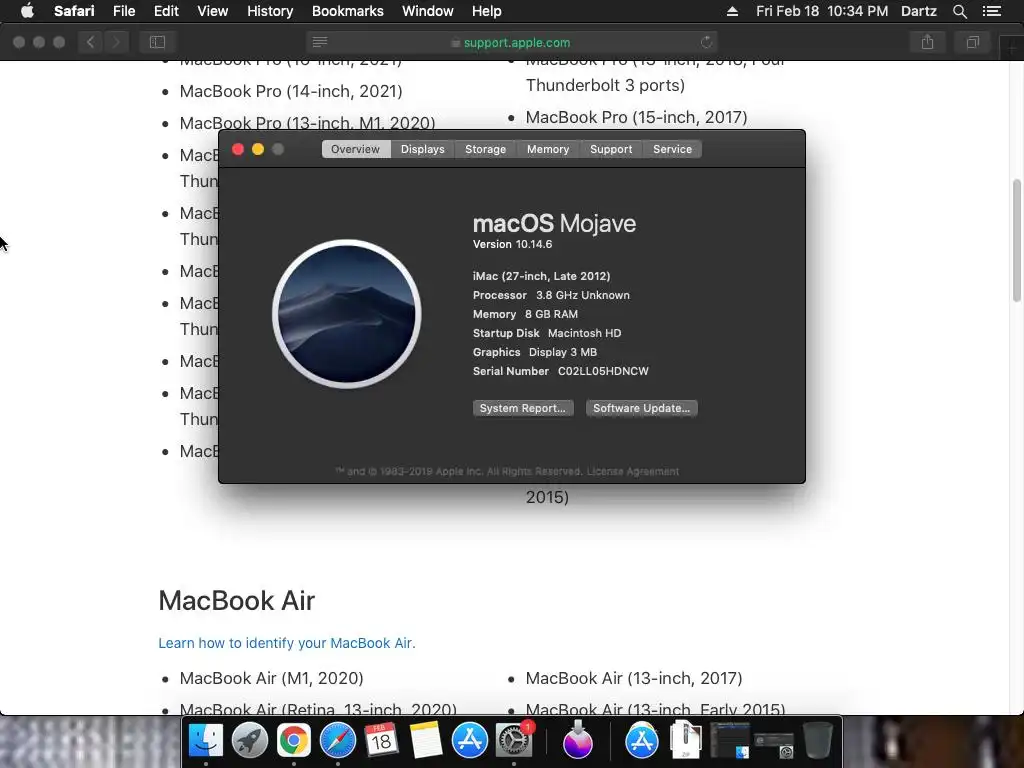Open the History menu
This screenshot has width=1024, height=768.
pyautogui.click(x=270, y=11)
